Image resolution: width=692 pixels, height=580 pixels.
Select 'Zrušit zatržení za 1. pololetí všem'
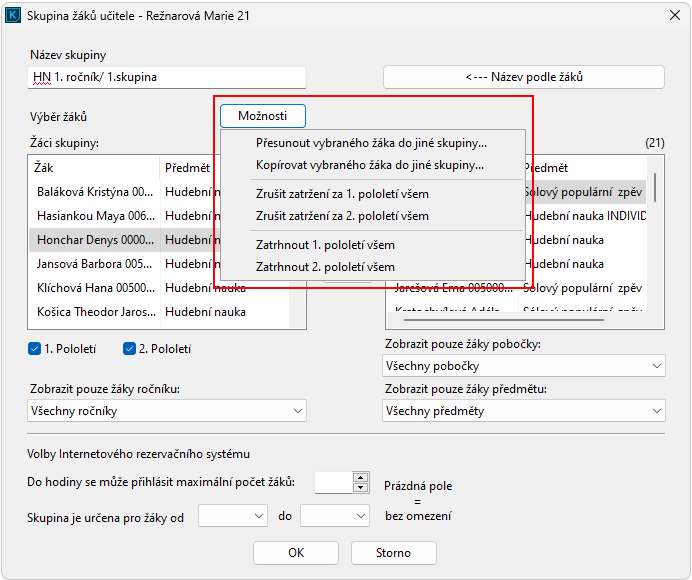(x=342, y=194)
